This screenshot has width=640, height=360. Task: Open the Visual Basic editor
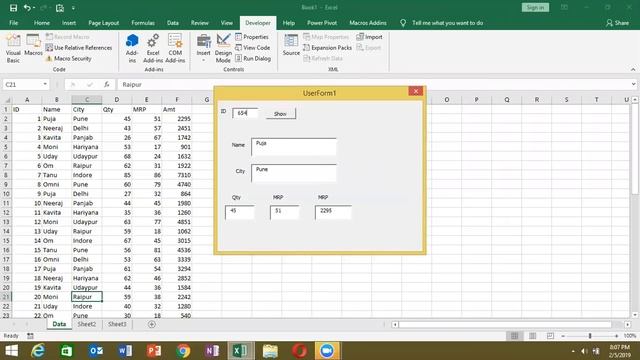13,49
